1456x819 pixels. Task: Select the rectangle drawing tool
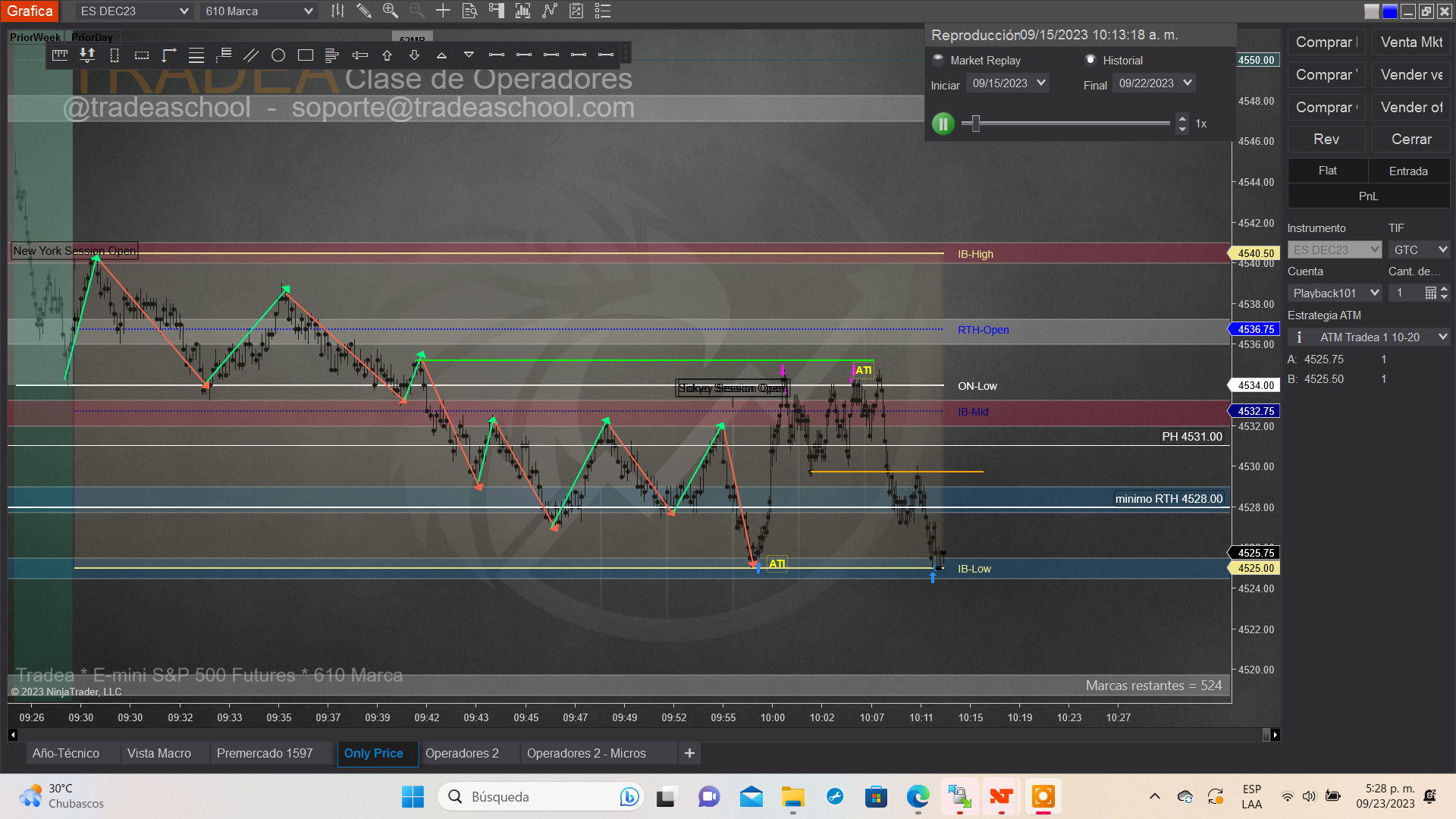point(306,55)
